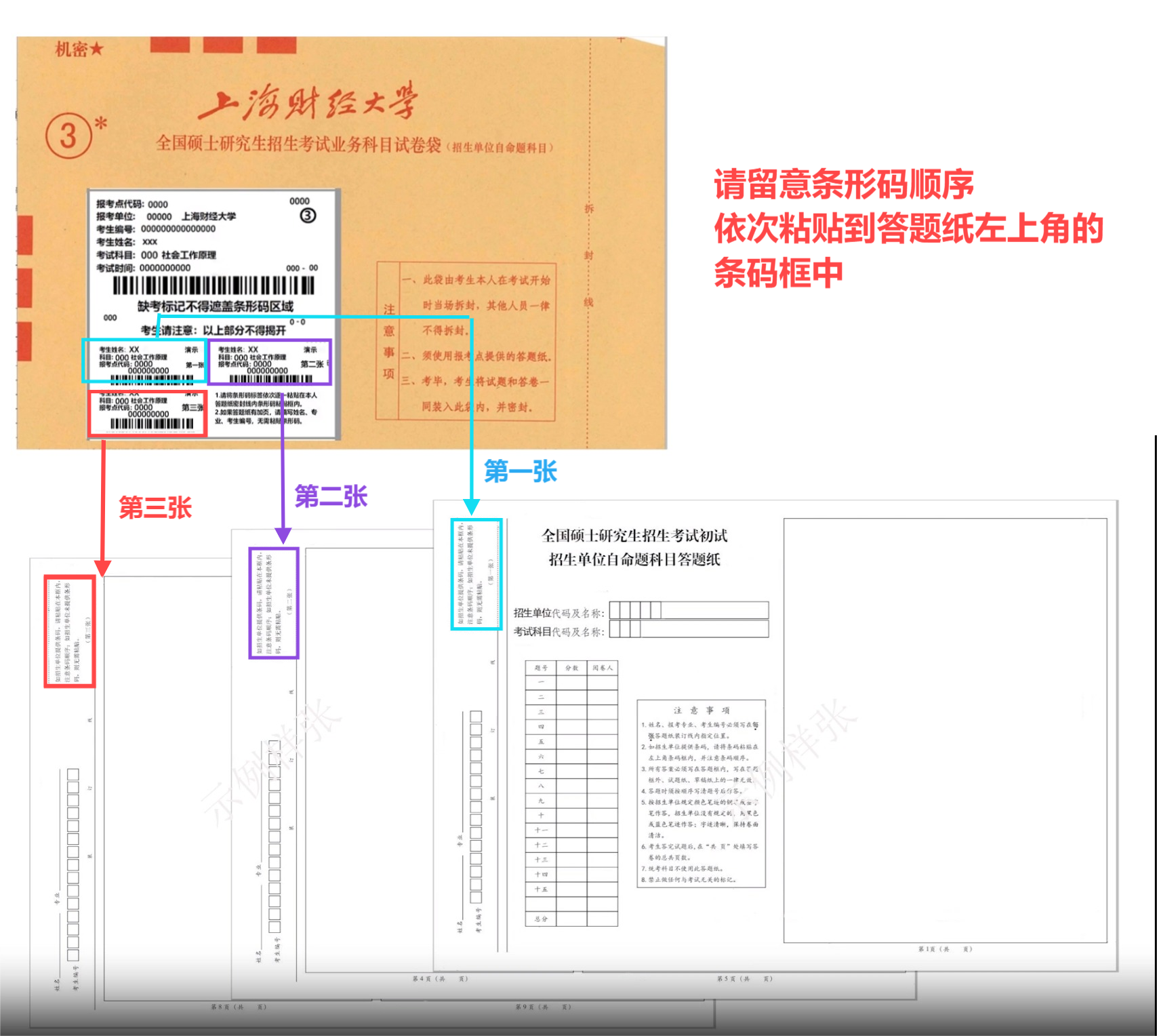Select the cyan-framed 第一张 barcode sticker
The image size is (1157, 1036).
point(144,361)
